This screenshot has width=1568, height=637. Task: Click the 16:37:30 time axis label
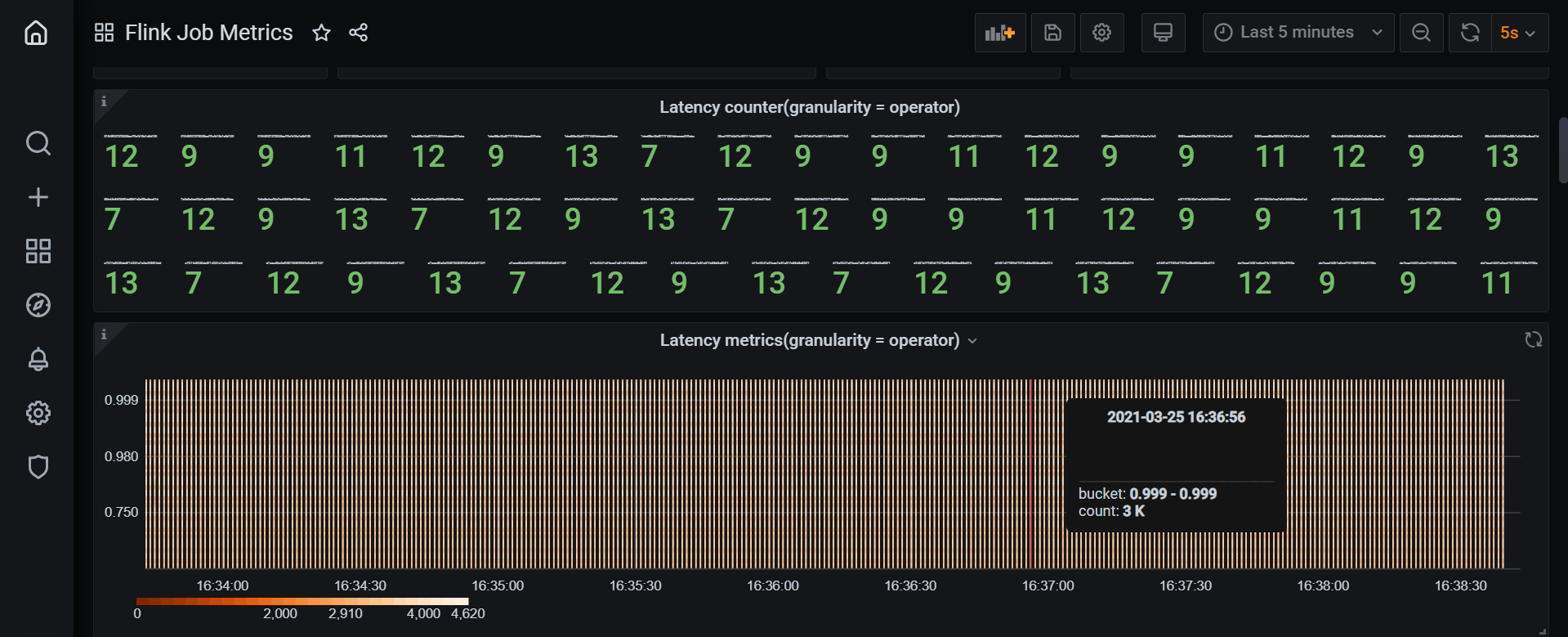click(1186, 585)
